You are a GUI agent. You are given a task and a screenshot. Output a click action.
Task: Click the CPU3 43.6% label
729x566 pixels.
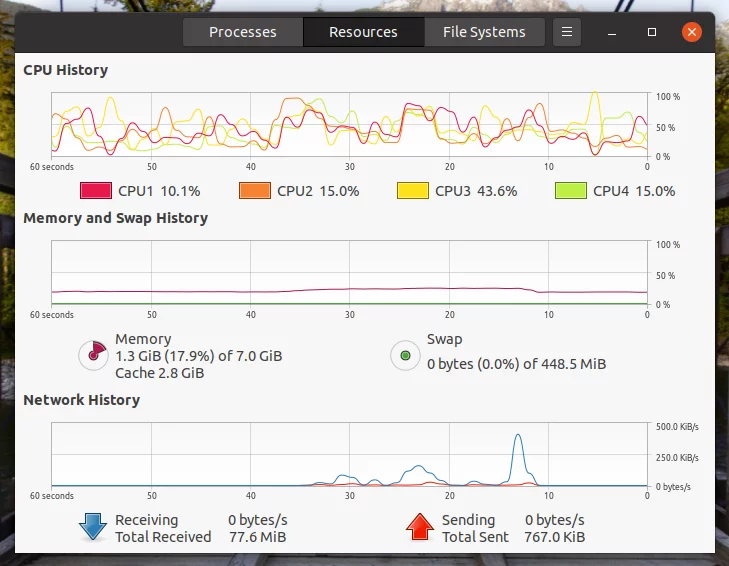point(476,191)
